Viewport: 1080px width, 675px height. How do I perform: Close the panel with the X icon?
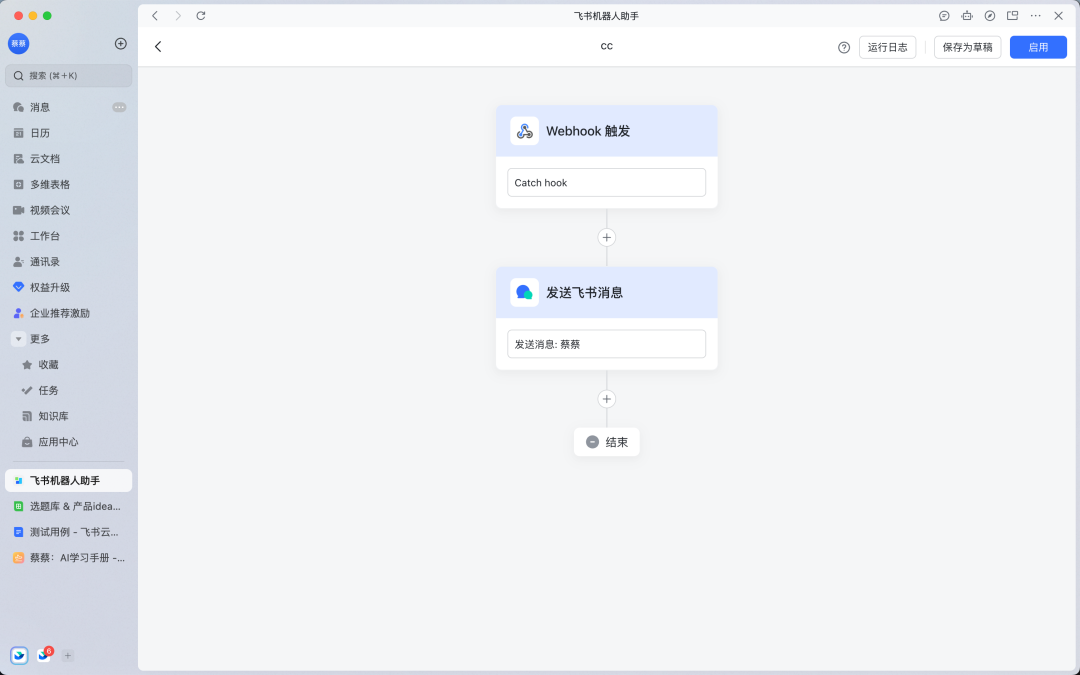[1059, 16]
